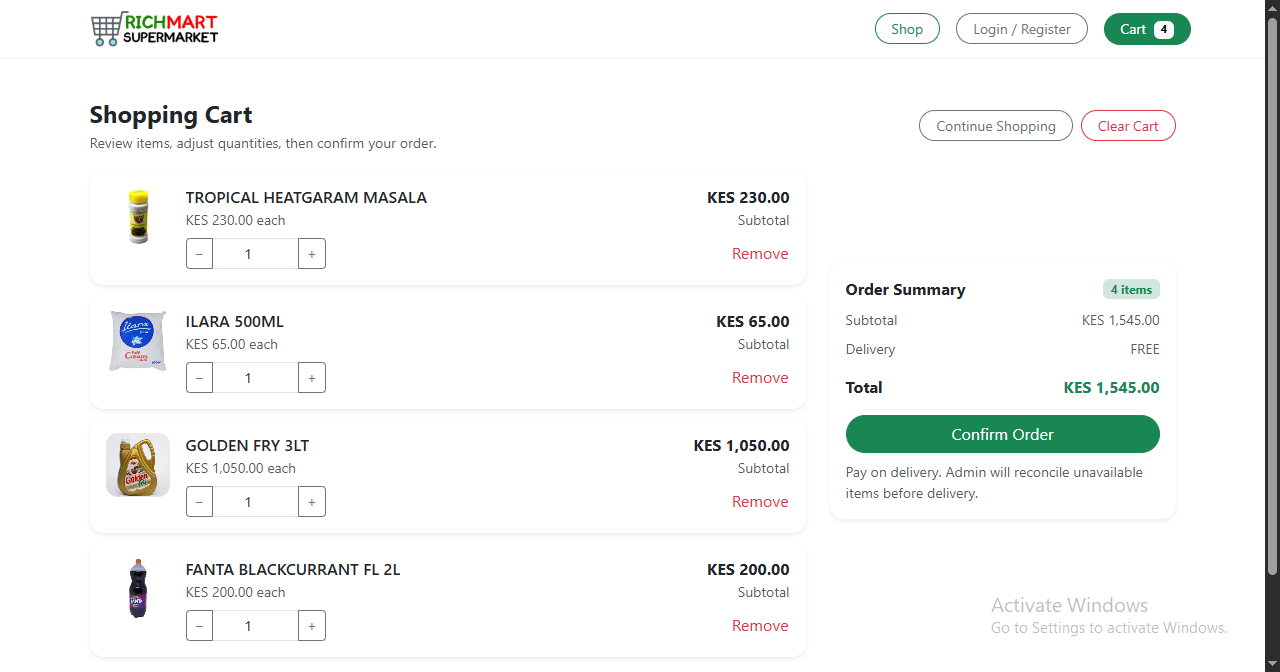
Task: Click the total 'KES 1,545.00' in green
Action: [x=1111, y=388]
